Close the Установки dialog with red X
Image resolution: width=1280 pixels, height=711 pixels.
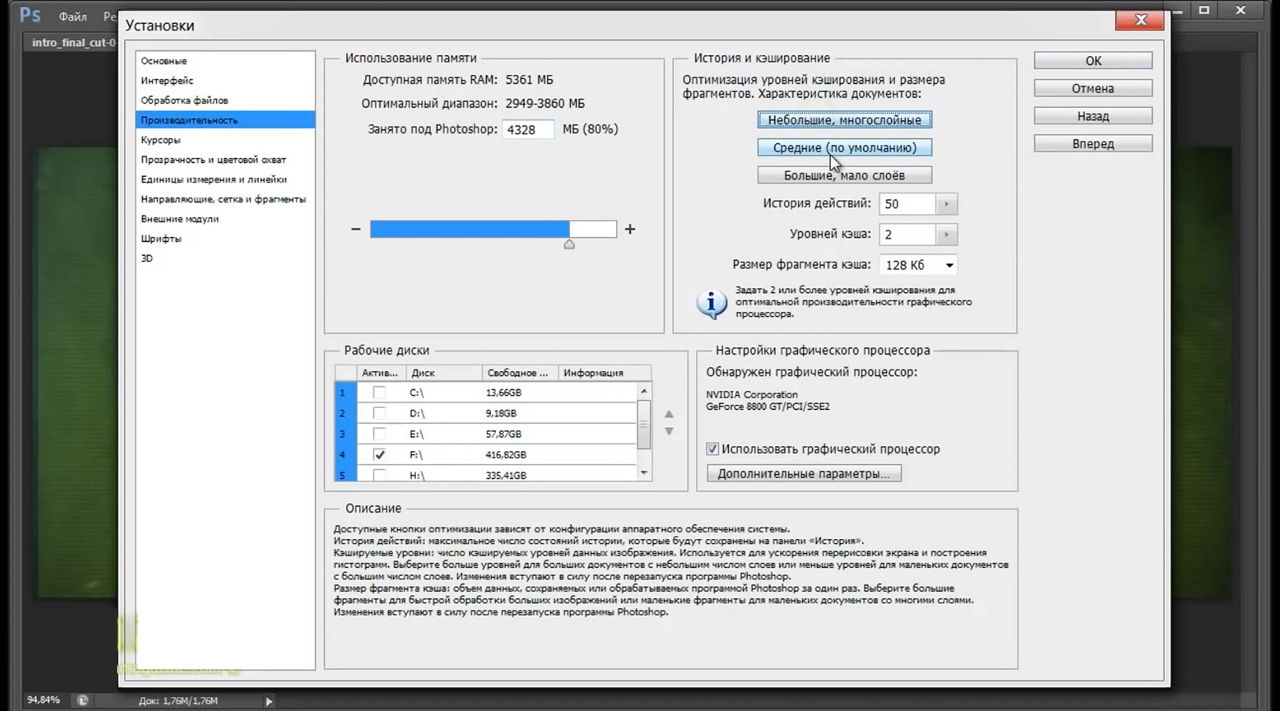point(1140,19)
